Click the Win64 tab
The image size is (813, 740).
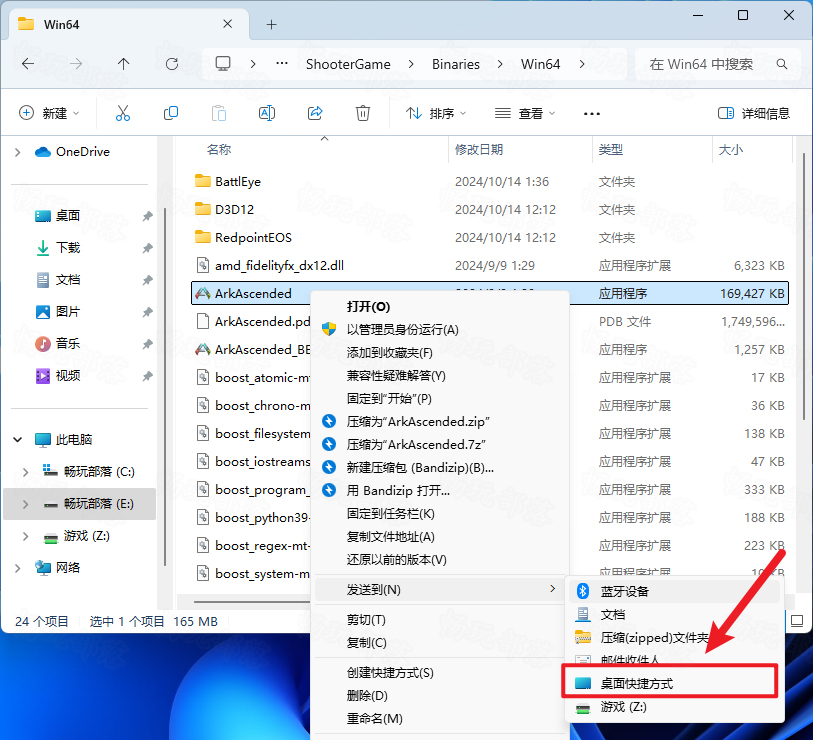coord(129,24)
